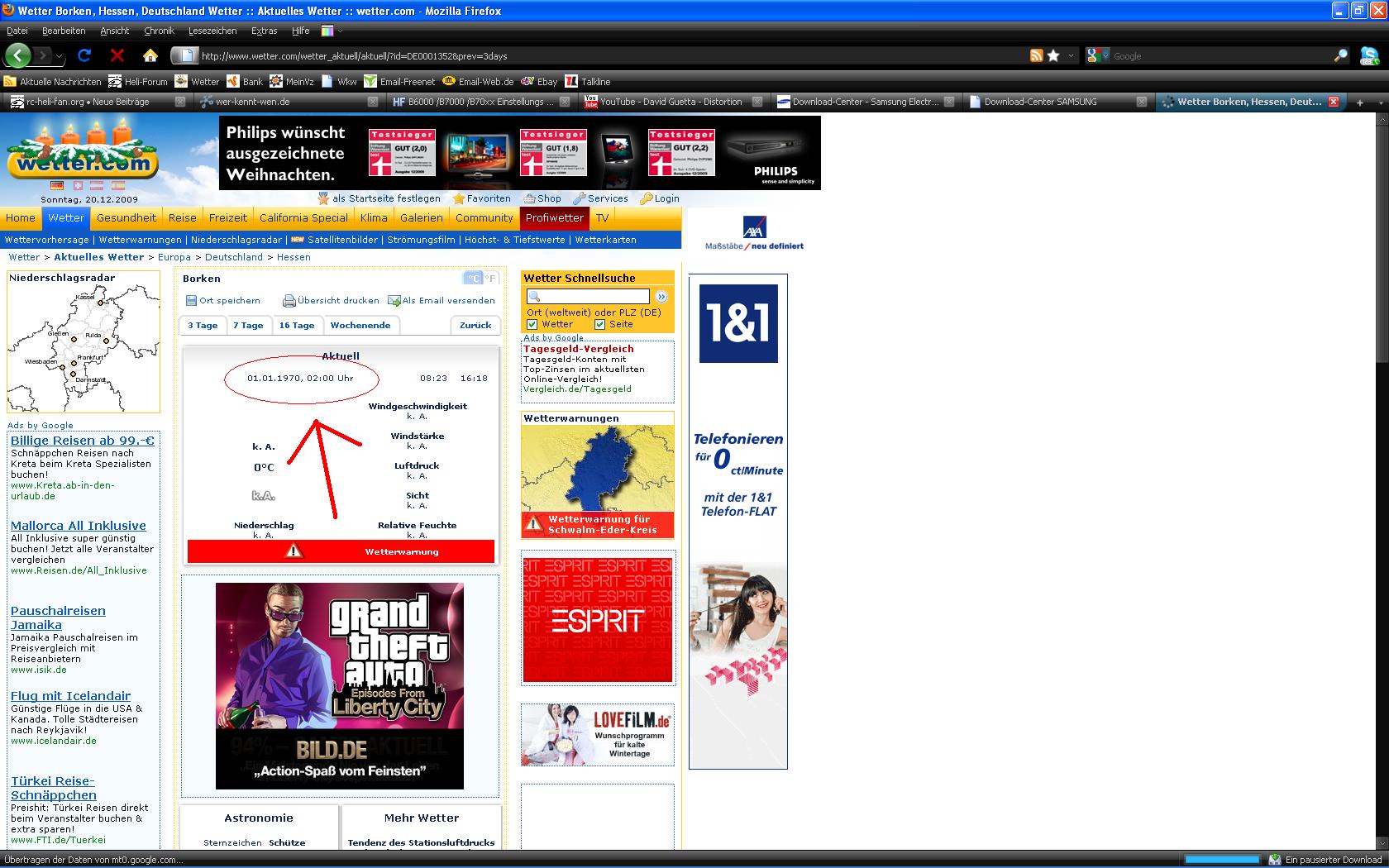
Task: Select the Wochenende forecast tab
Action: click(360, 325)
